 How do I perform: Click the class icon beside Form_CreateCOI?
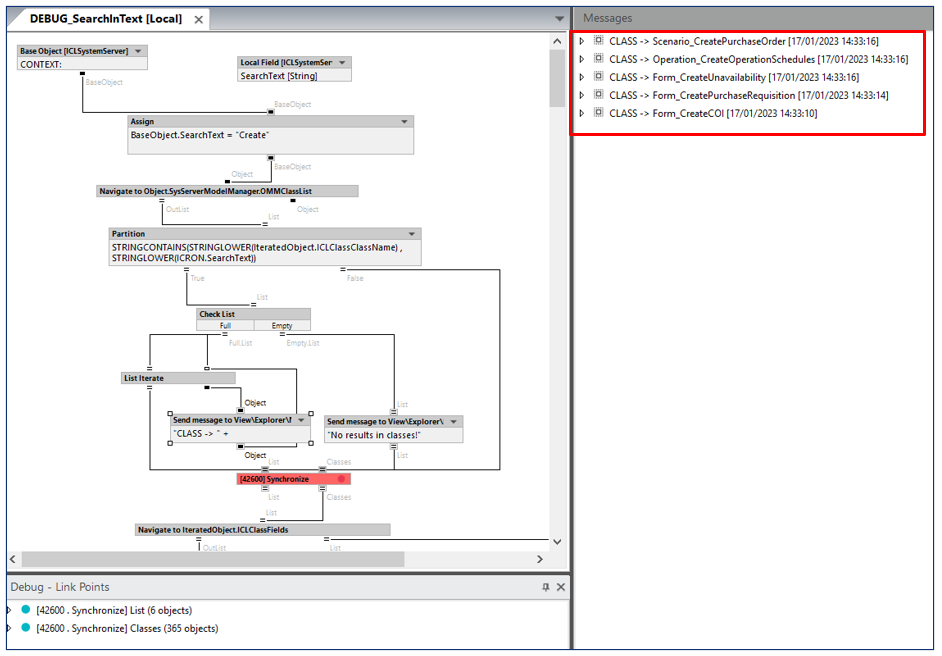598,112
